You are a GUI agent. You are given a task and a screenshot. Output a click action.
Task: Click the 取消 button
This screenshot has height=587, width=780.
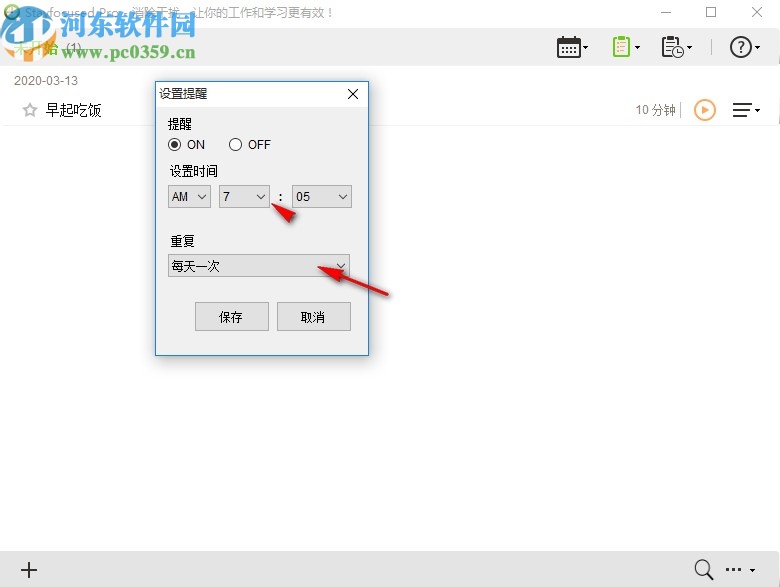click(314, 316)
